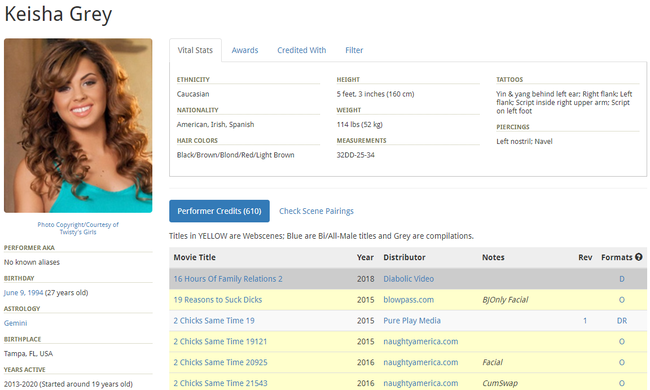Image resolution: width=650 pixels, height=390 pixels.
Task: Open the Awards tab
Action: coord(245,50)
